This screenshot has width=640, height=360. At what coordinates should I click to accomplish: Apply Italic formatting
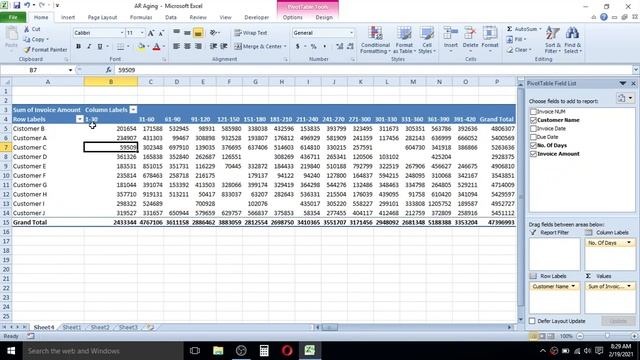pos(89,47)
